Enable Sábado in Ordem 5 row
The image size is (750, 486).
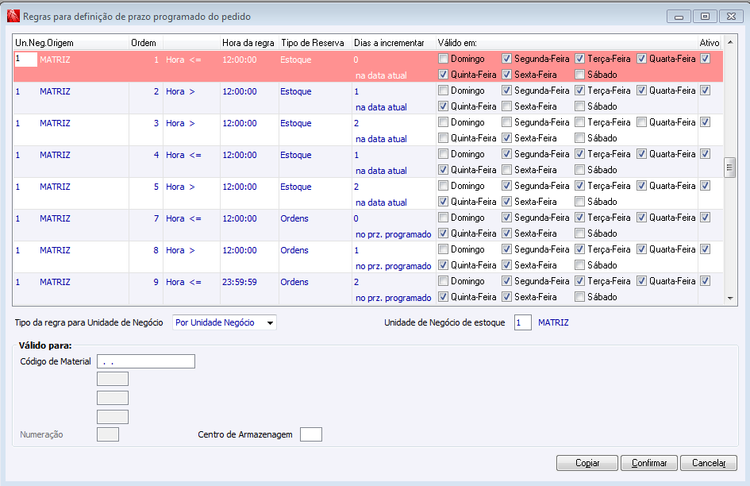[579, 201]
